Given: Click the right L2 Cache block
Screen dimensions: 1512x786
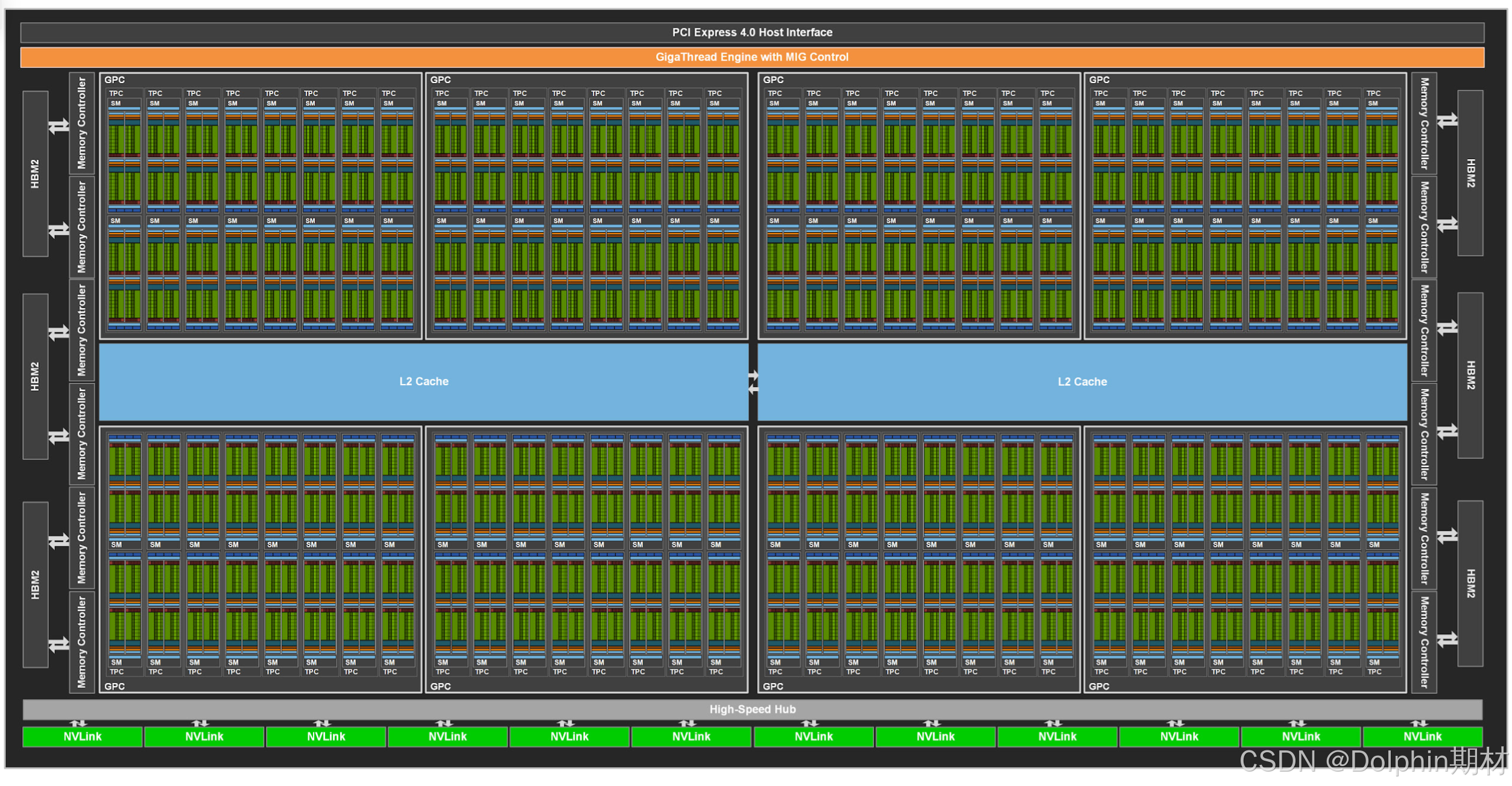Looking at the screenshot, I should click(1082, 382).
